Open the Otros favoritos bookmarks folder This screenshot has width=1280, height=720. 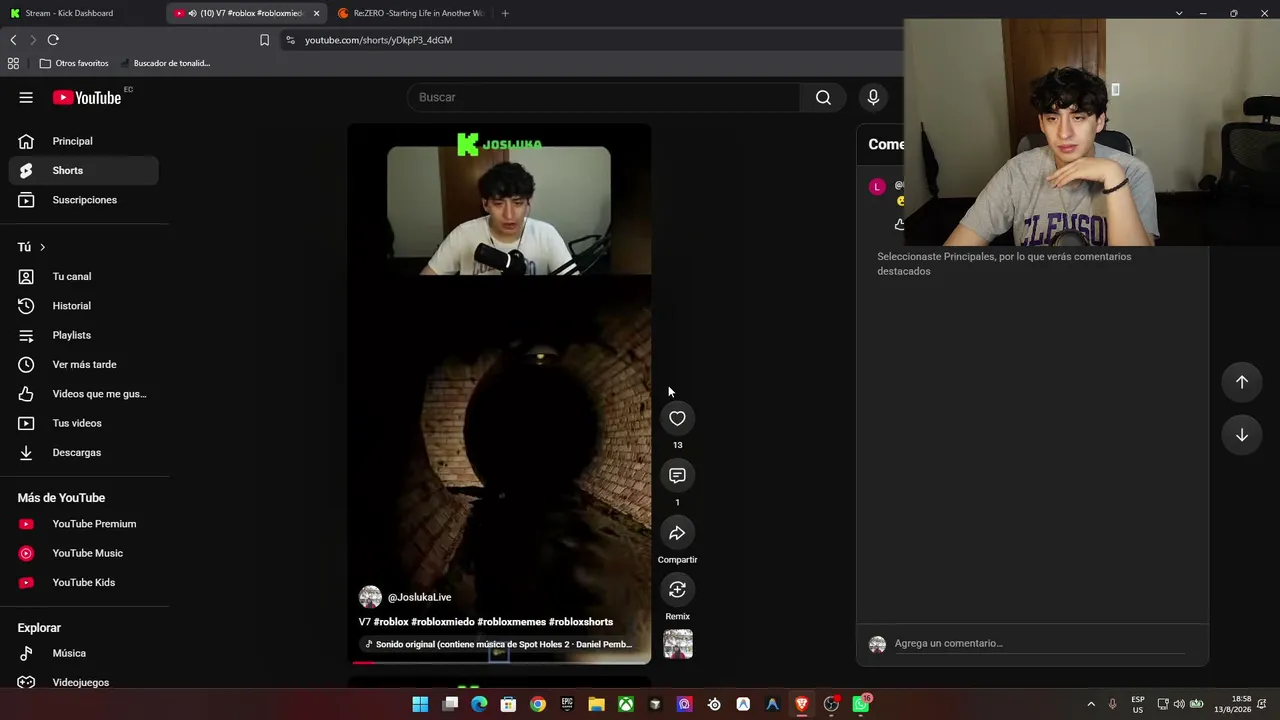[74, 63]
